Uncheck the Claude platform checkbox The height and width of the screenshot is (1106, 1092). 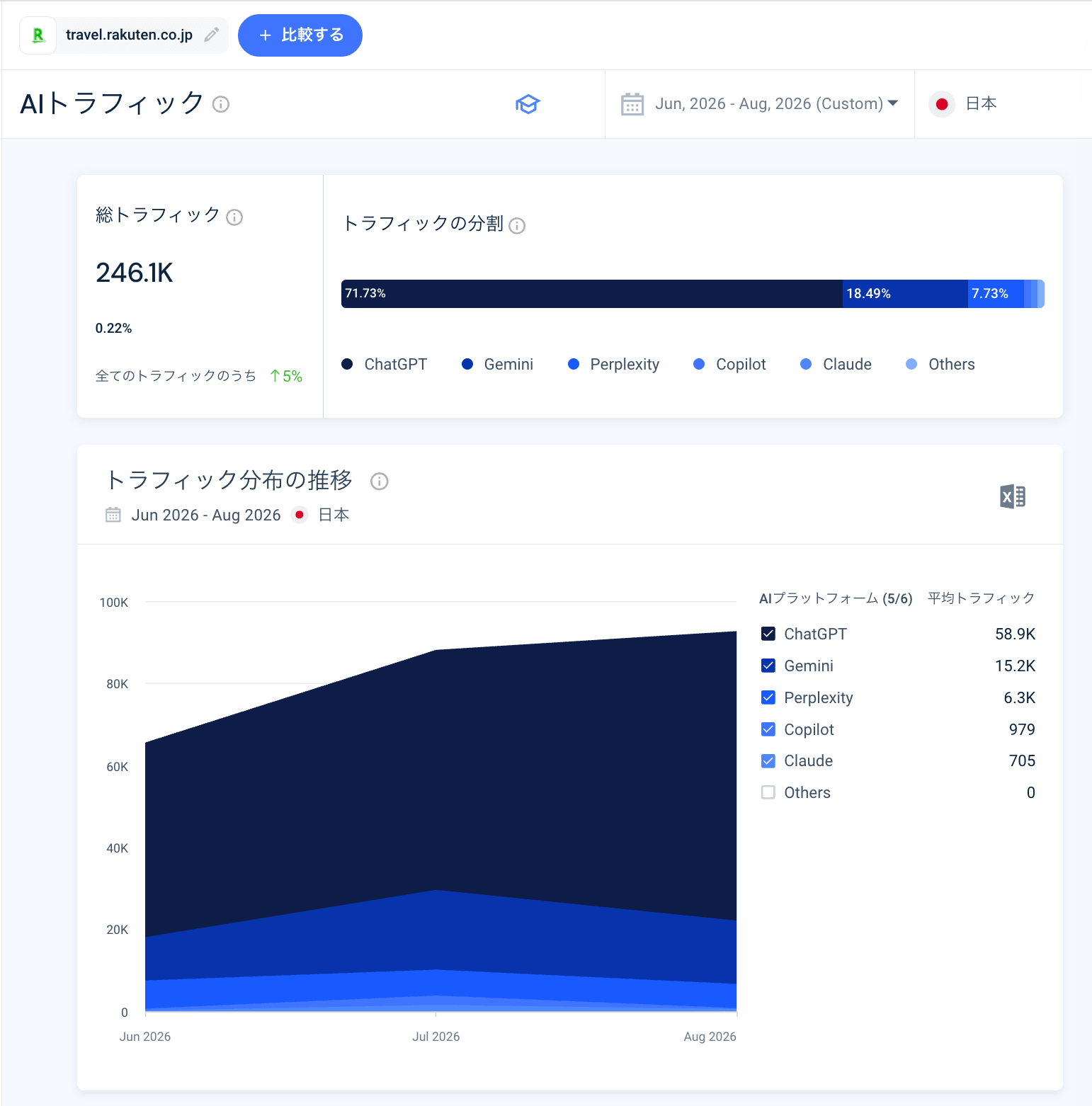pyautogui.click(x=768, y=760)
